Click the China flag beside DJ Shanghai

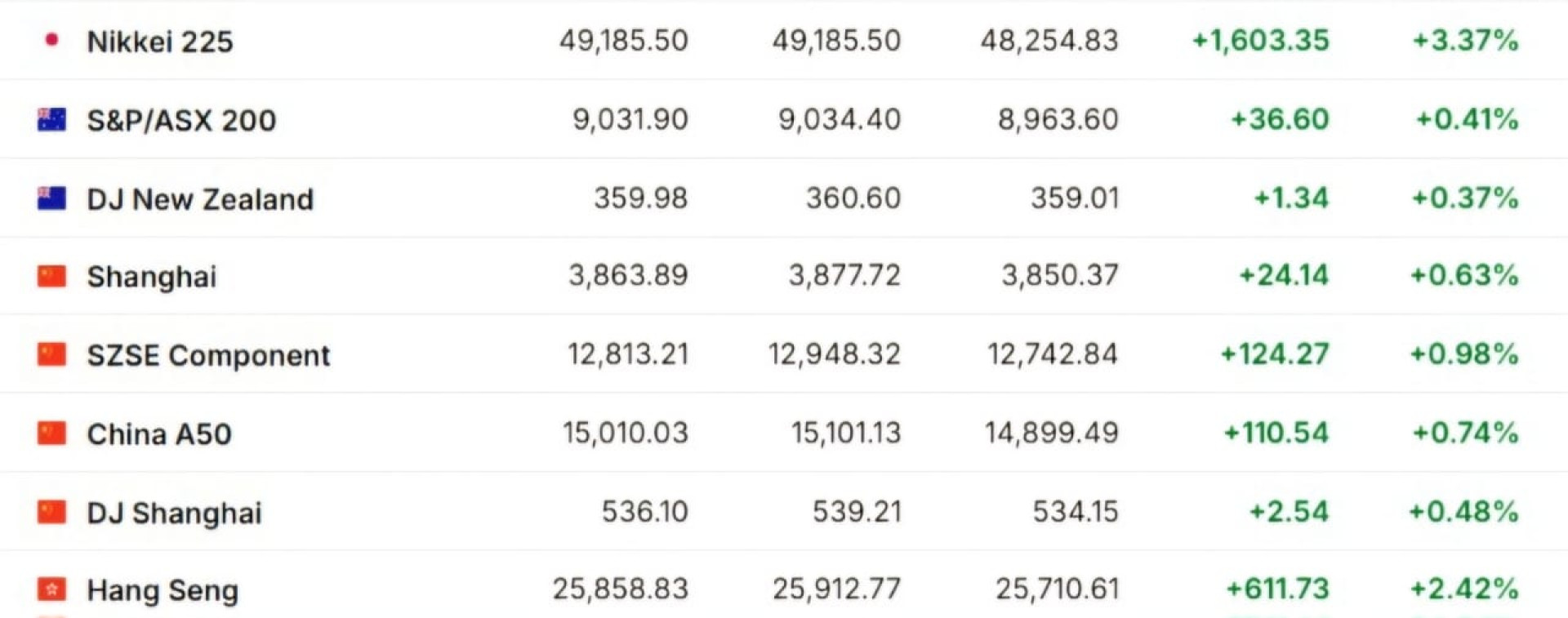(51, 512)
